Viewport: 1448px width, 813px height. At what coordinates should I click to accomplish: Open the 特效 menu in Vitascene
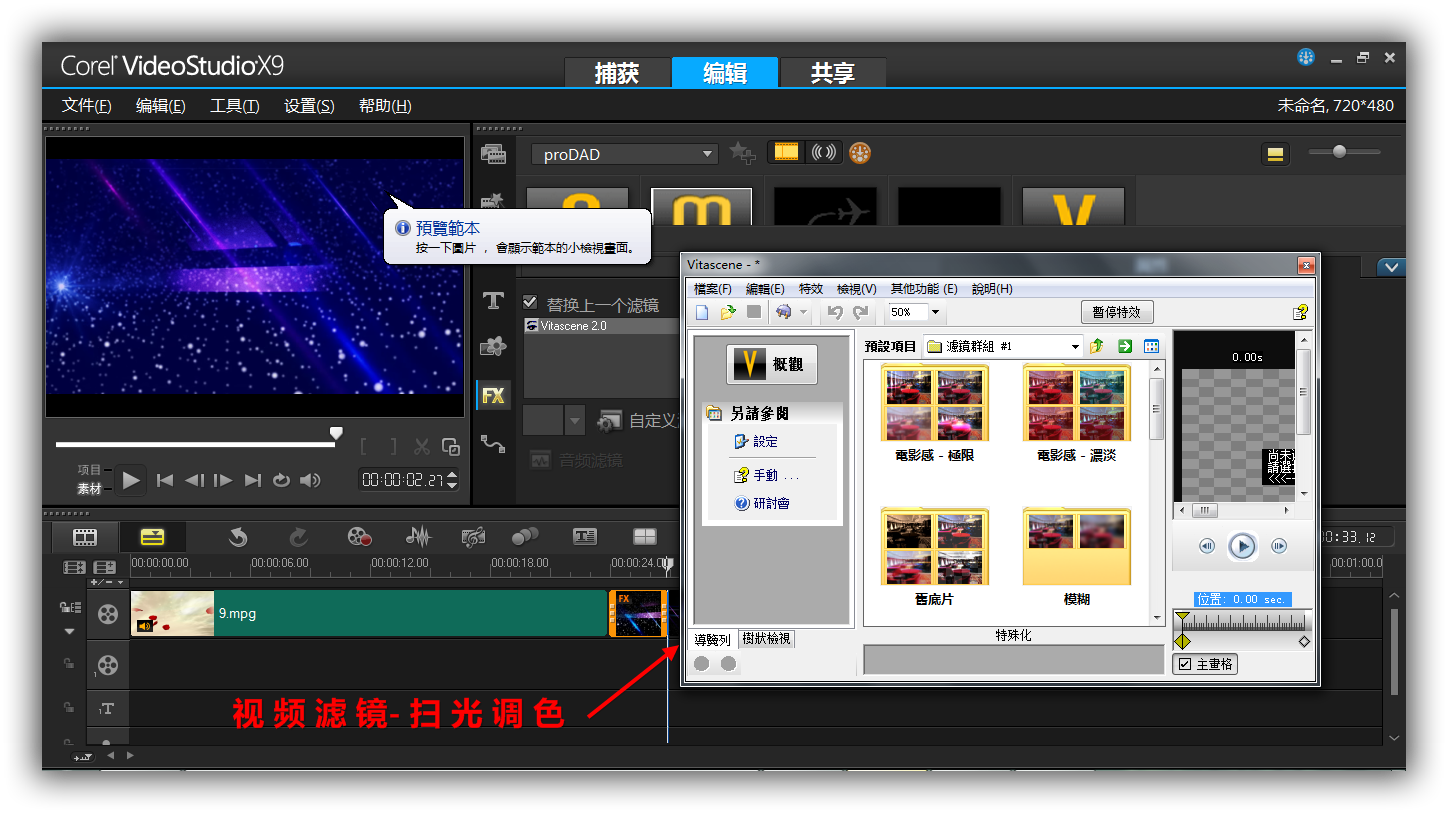[x=810, y=289]
